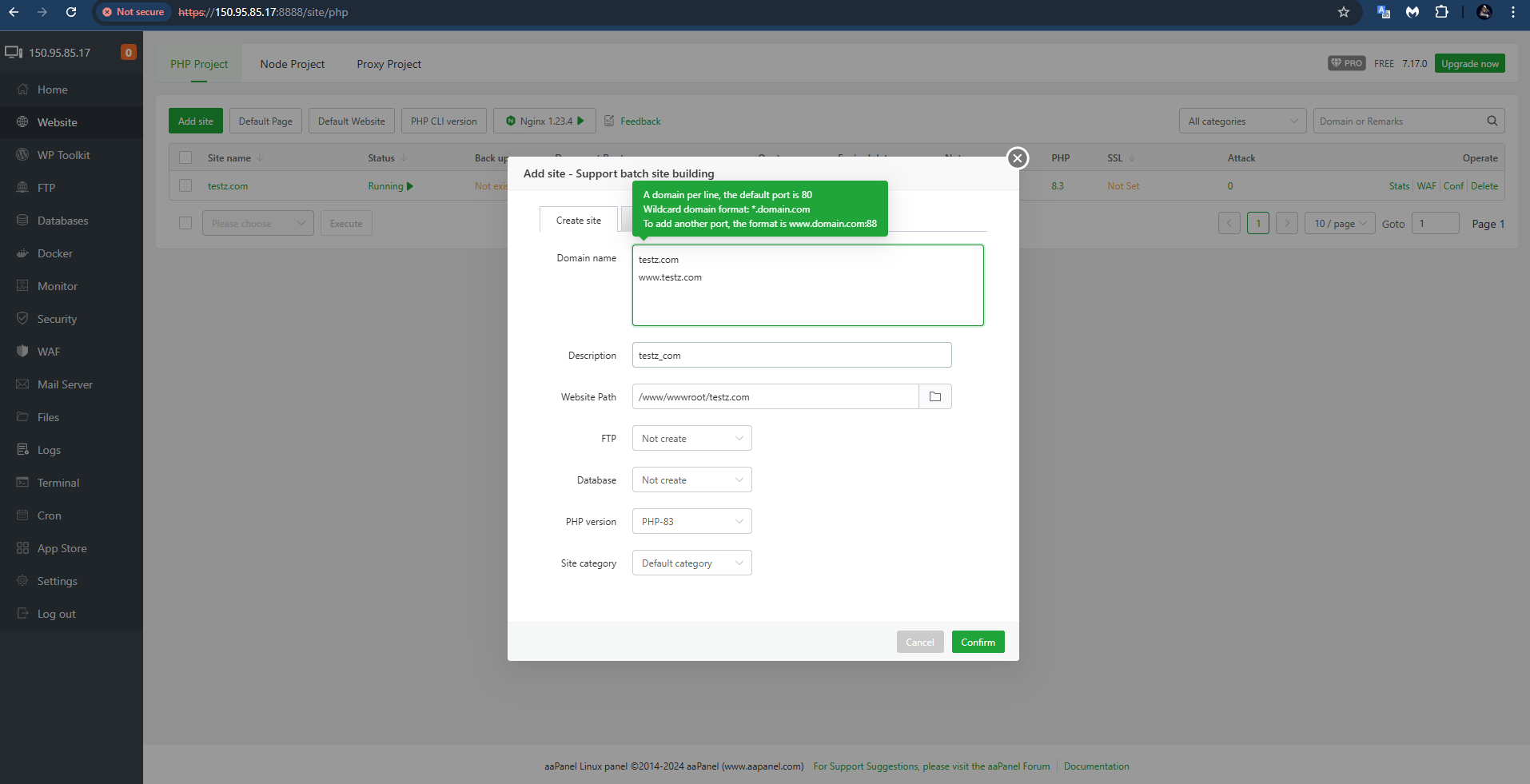Check the testz.com row checkbox

tap(185, 185)
